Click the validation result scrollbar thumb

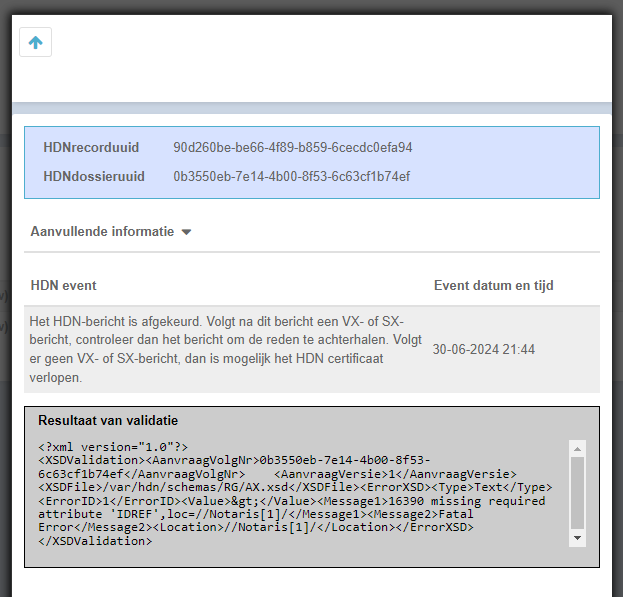click(577, 493)
